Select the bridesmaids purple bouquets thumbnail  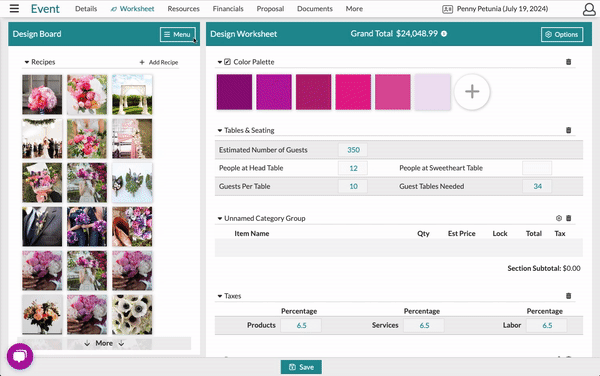point(87,226)
